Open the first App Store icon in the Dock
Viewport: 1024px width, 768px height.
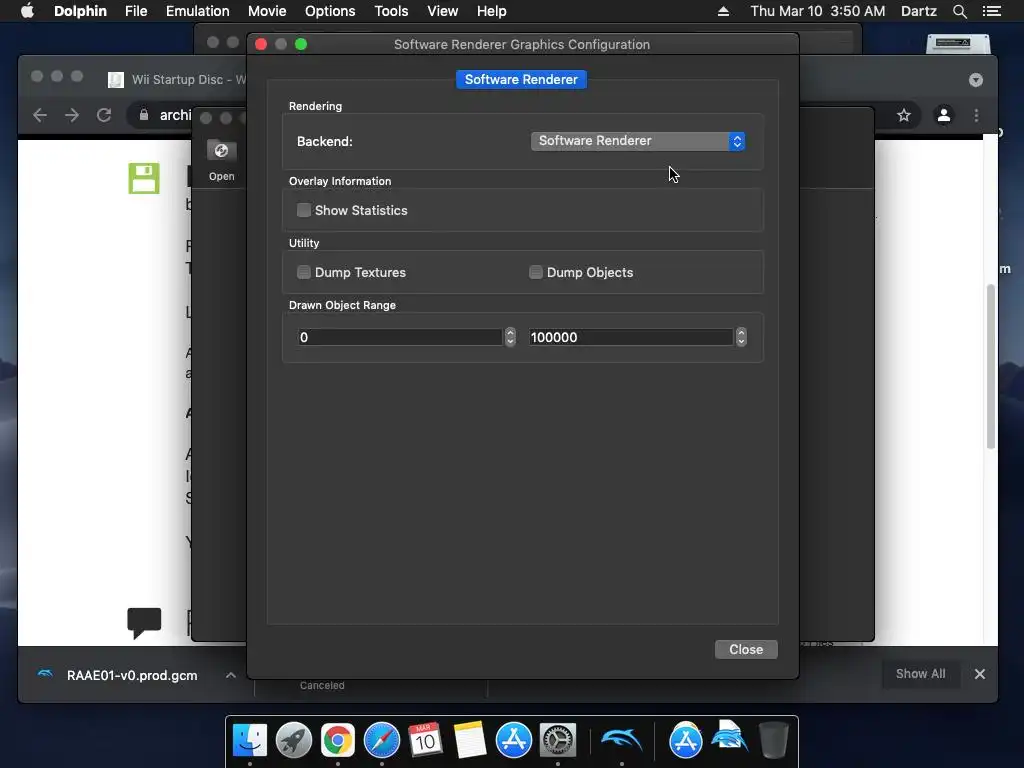pyautogui.click(x=514, y=740)
